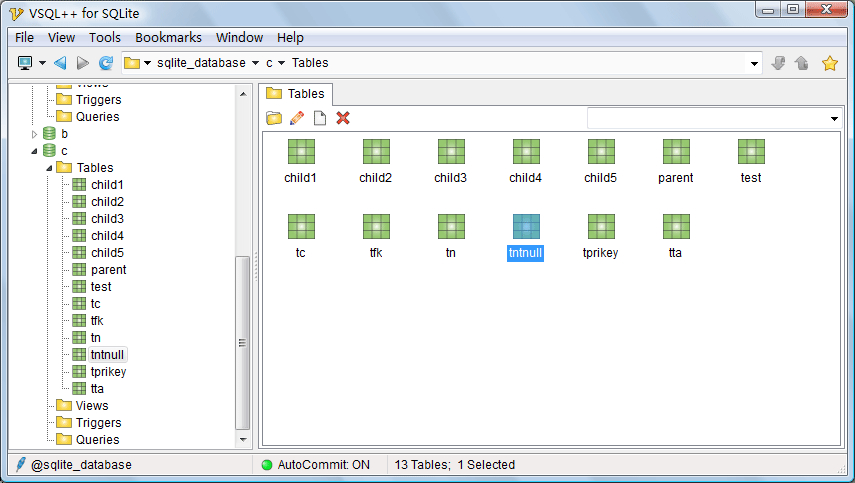Select the child5 table icon in grid
Viewport: 855px width, 483px height.
601,152
